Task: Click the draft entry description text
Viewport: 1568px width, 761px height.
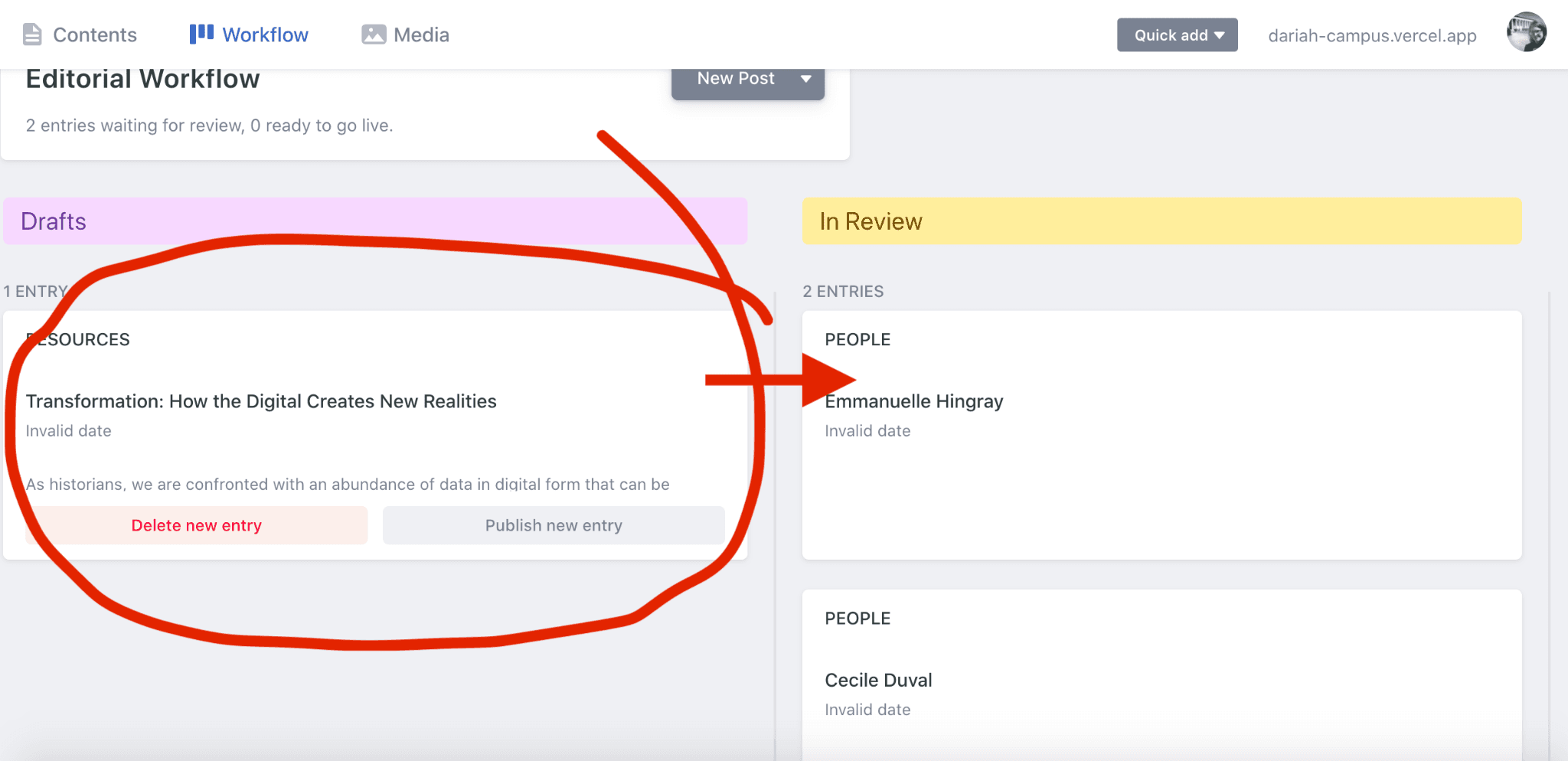Action: 348,484
